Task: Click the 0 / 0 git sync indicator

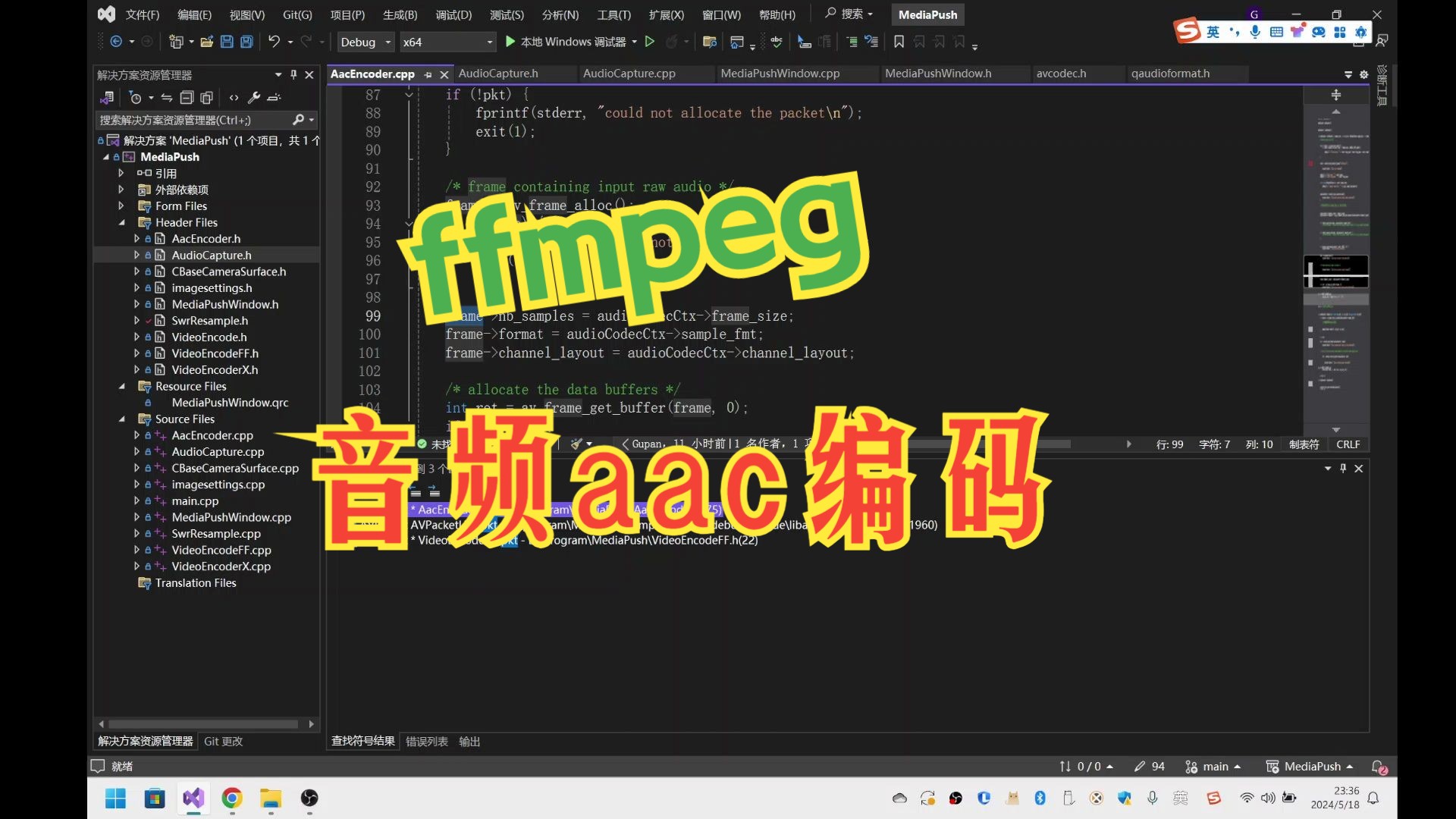Action: [1086, 767]
